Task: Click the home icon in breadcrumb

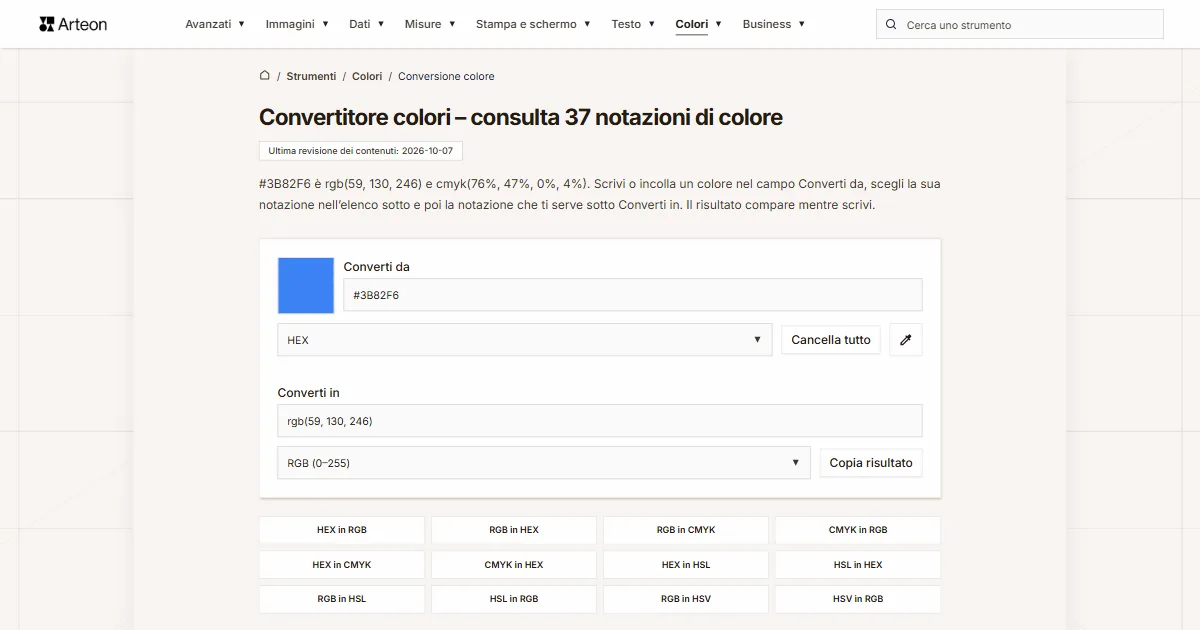Action: click(265, 75)
